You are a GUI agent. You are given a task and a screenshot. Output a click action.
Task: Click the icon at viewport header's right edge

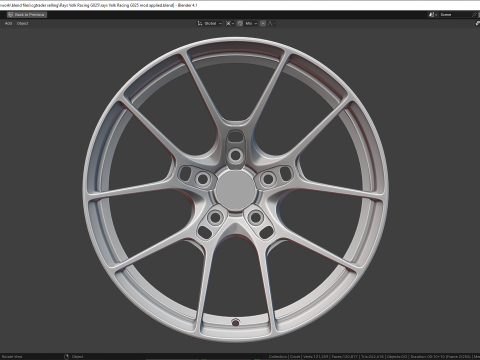(477, 23)
